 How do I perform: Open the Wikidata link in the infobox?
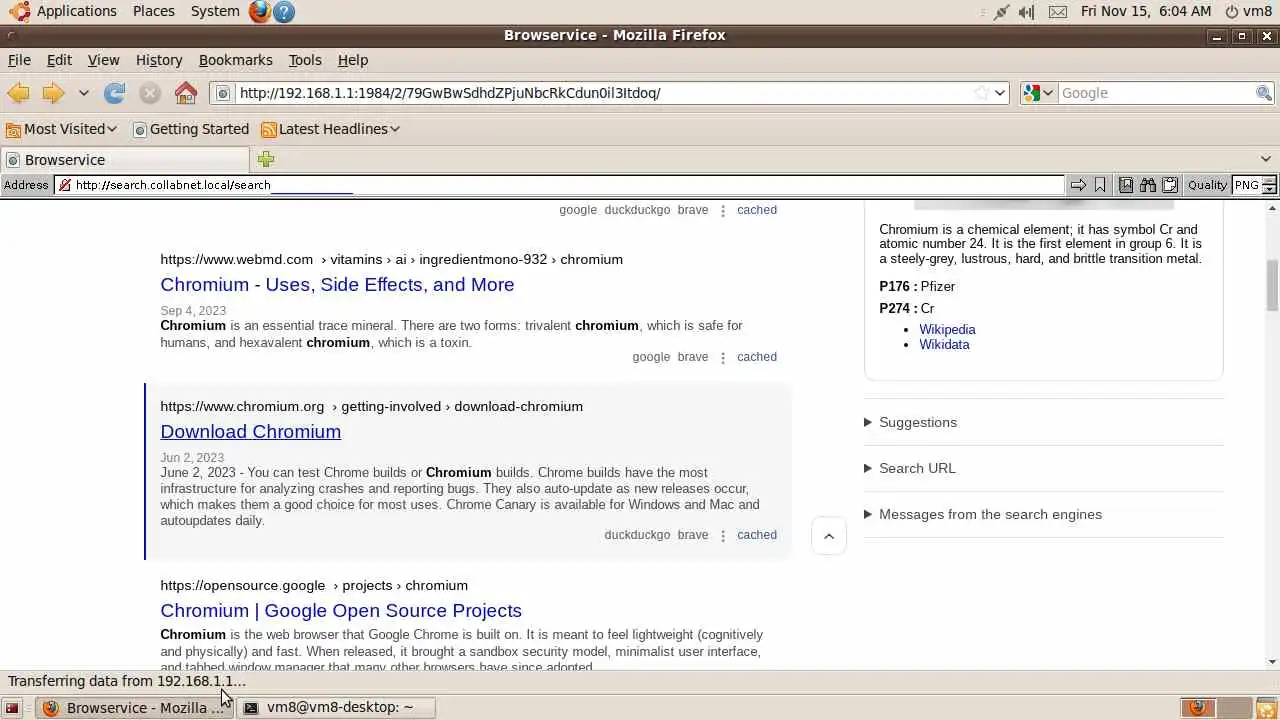click(x=944, y=344)
